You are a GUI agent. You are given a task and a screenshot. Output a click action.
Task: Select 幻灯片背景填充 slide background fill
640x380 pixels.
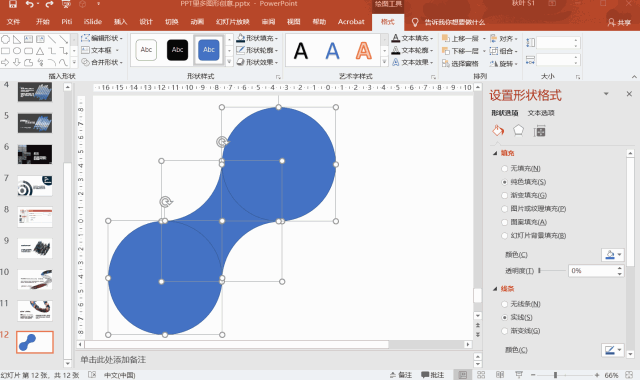[x=504, y=236]
